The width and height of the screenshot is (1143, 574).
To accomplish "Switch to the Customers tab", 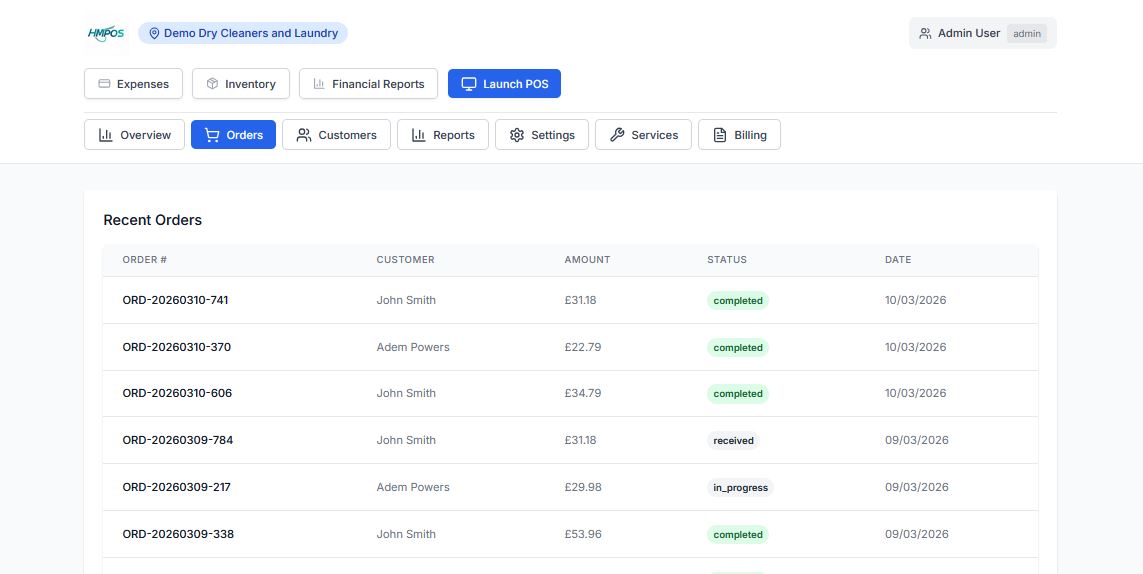I will click(337, 135).
